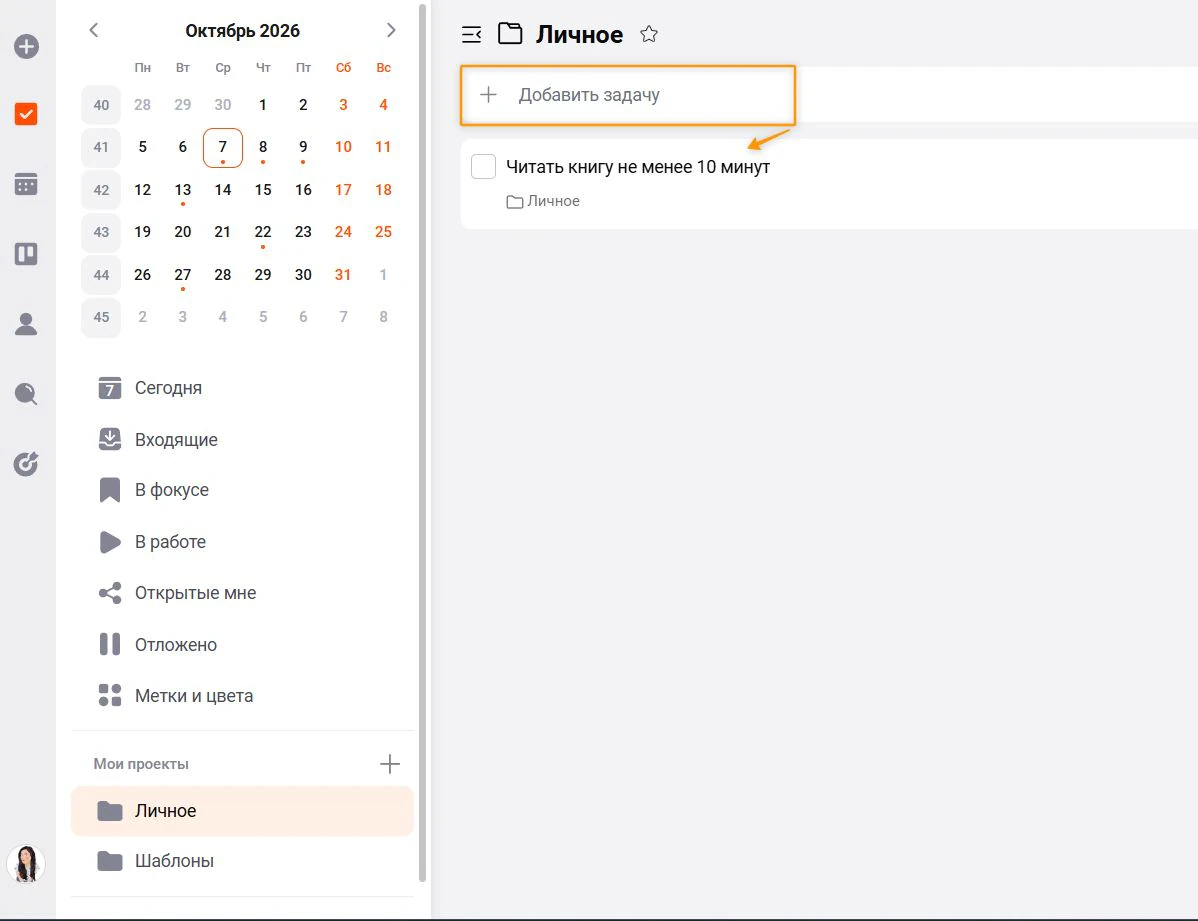Open the magnifier search icon in the left rail

click(x=26, y=394)
